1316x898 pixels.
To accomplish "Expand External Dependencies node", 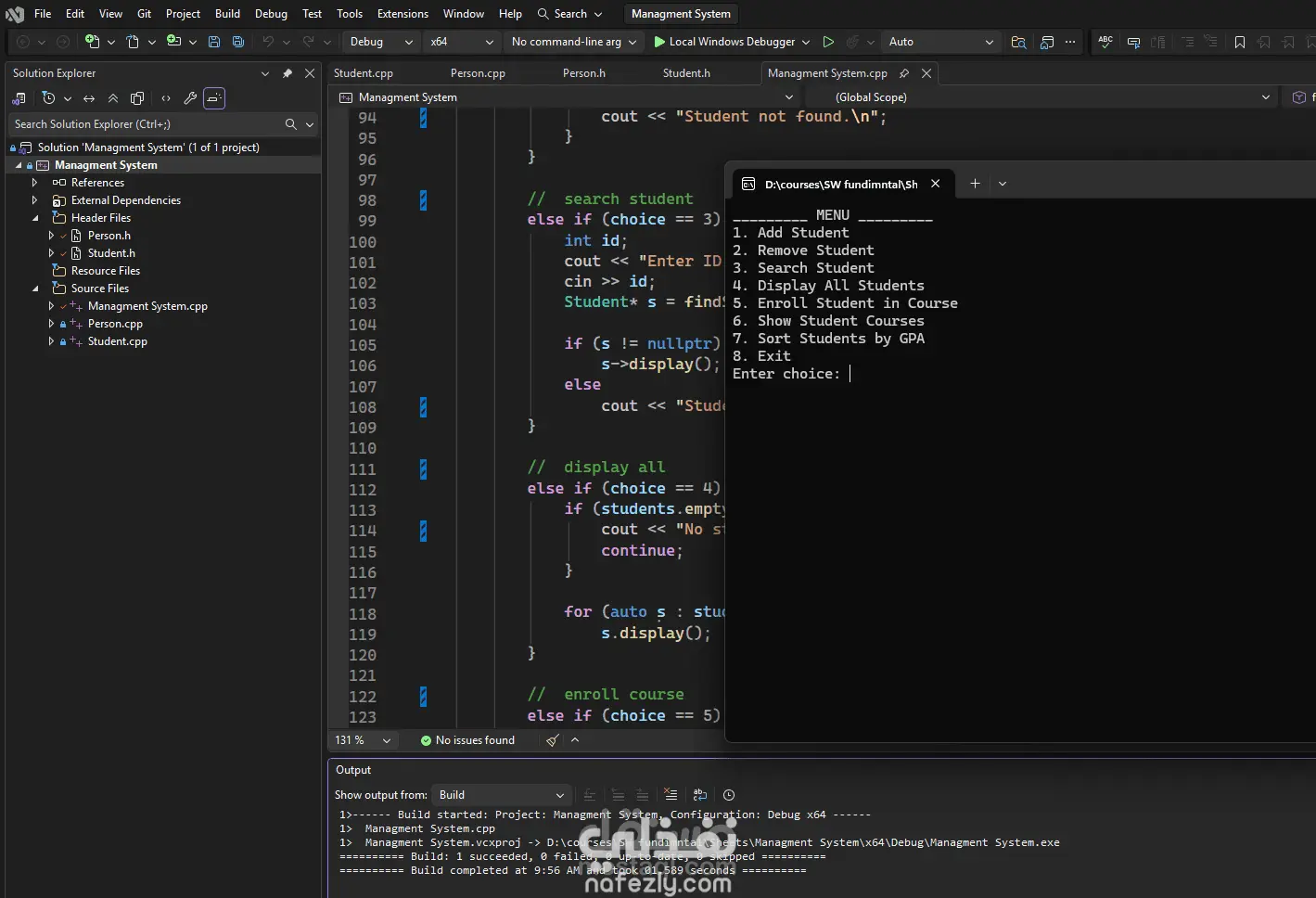I will pyautogui.click(x=35, y=200).
